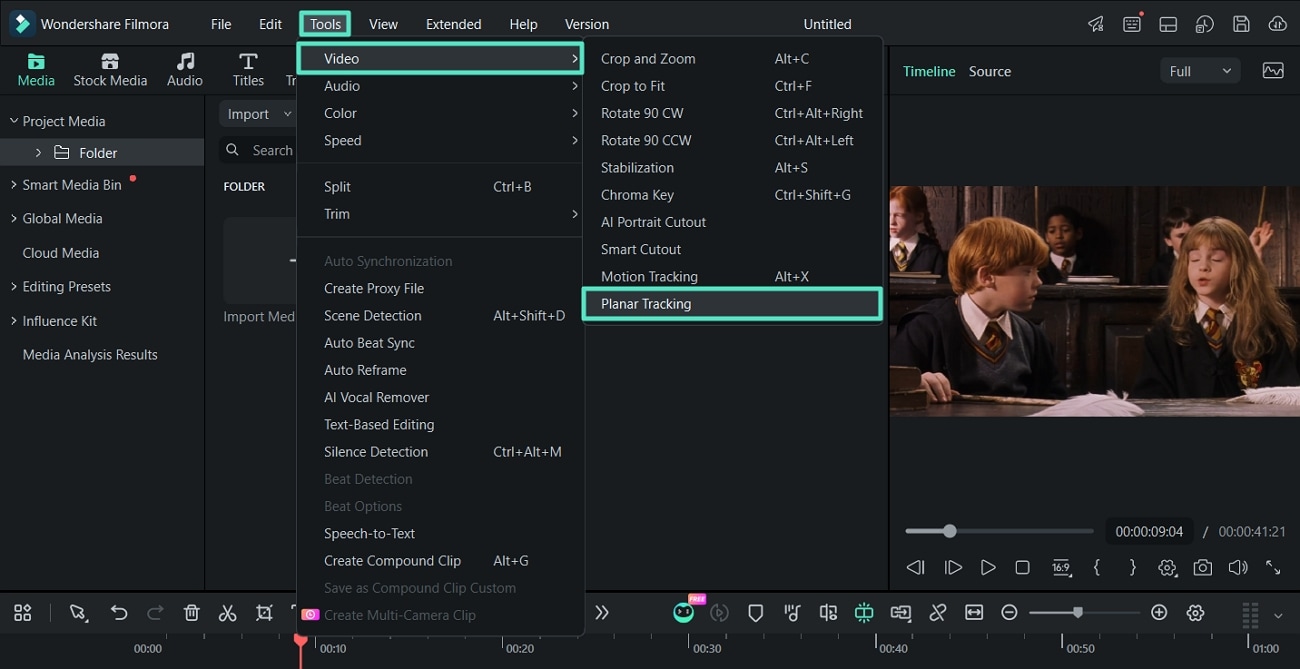
Task: Toggle the highlighted auto ripple icon
Action: pyautogui.click(x=864, y=613)
